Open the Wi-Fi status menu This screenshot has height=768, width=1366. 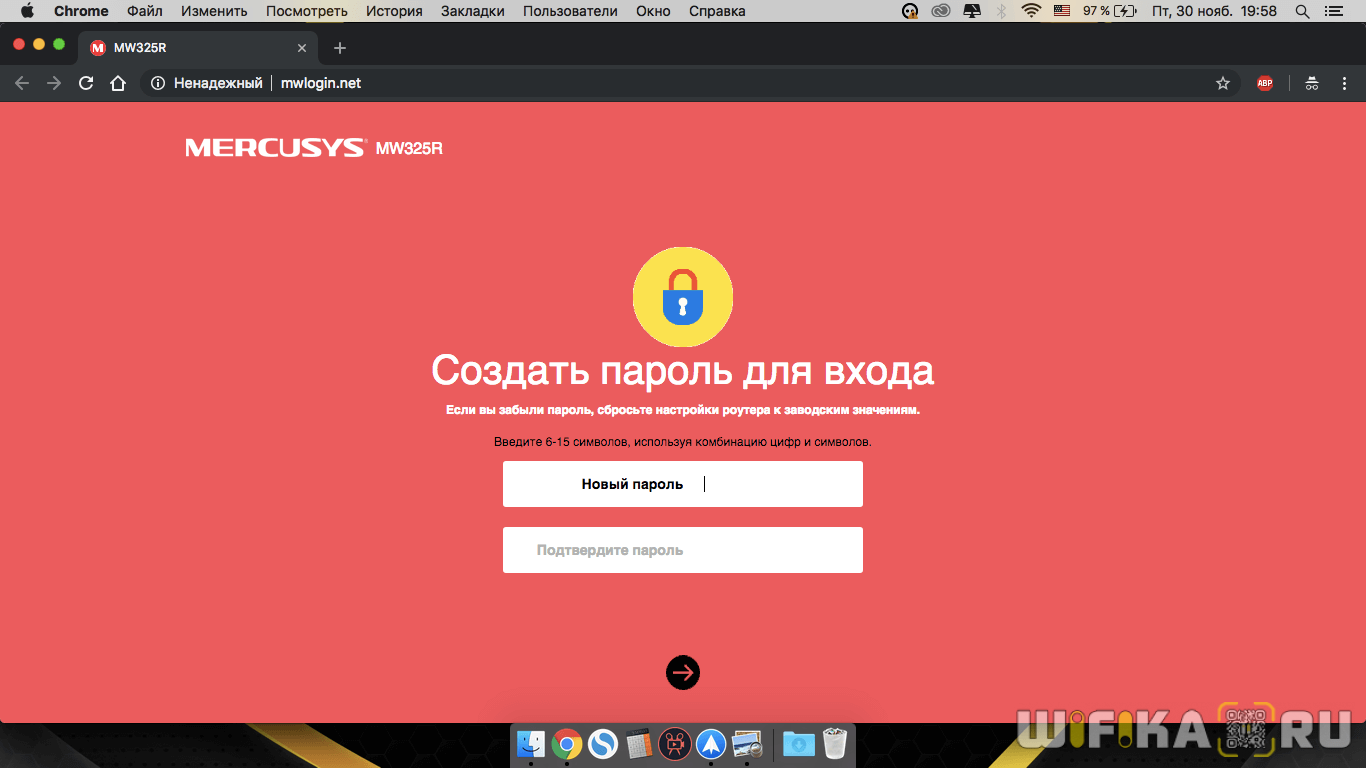1031,12
